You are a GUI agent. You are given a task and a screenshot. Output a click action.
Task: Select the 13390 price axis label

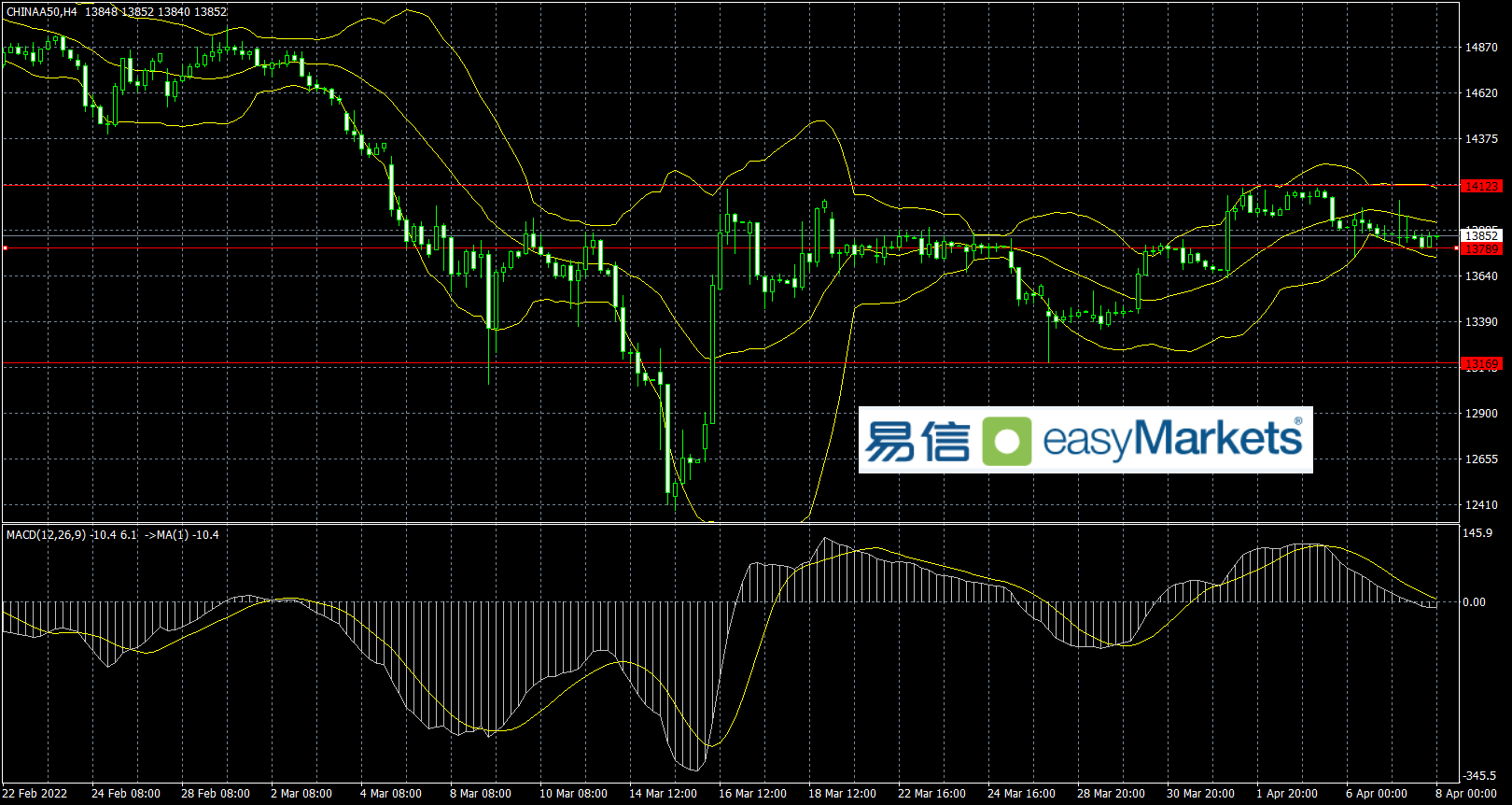pos(1481,322)
